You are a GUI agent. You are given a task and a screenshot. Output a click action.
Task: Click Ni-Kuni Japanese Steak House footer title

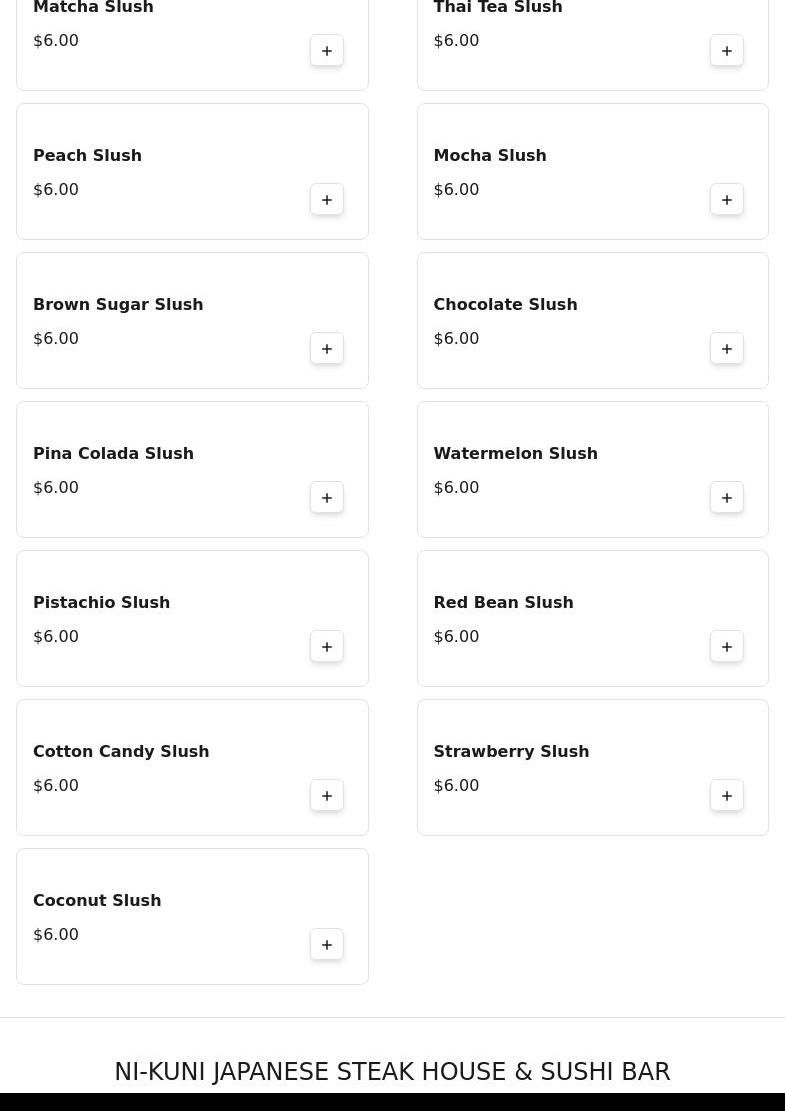[x=392, y=1071]
